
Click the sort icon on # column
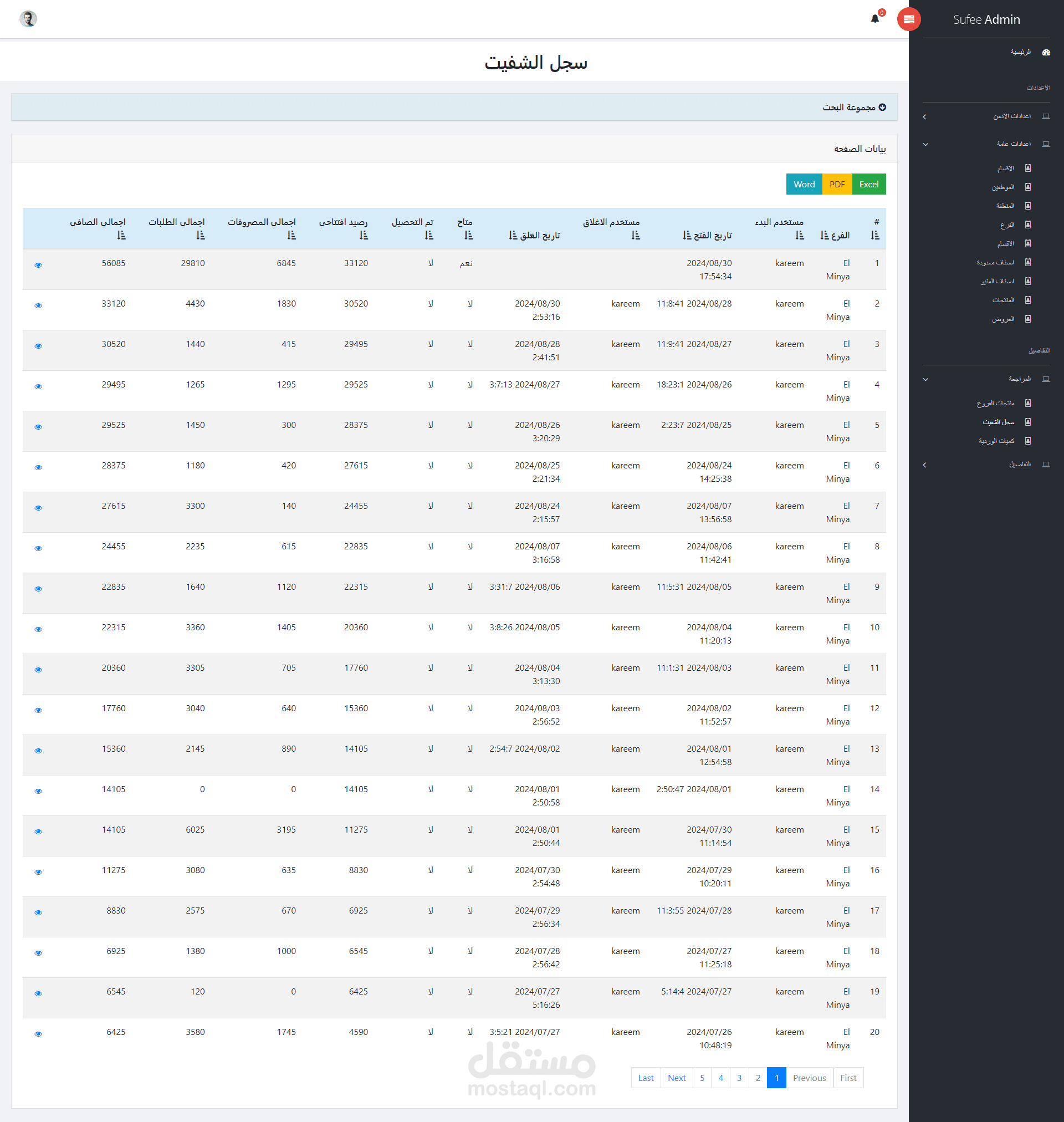[x=874, y=236]
